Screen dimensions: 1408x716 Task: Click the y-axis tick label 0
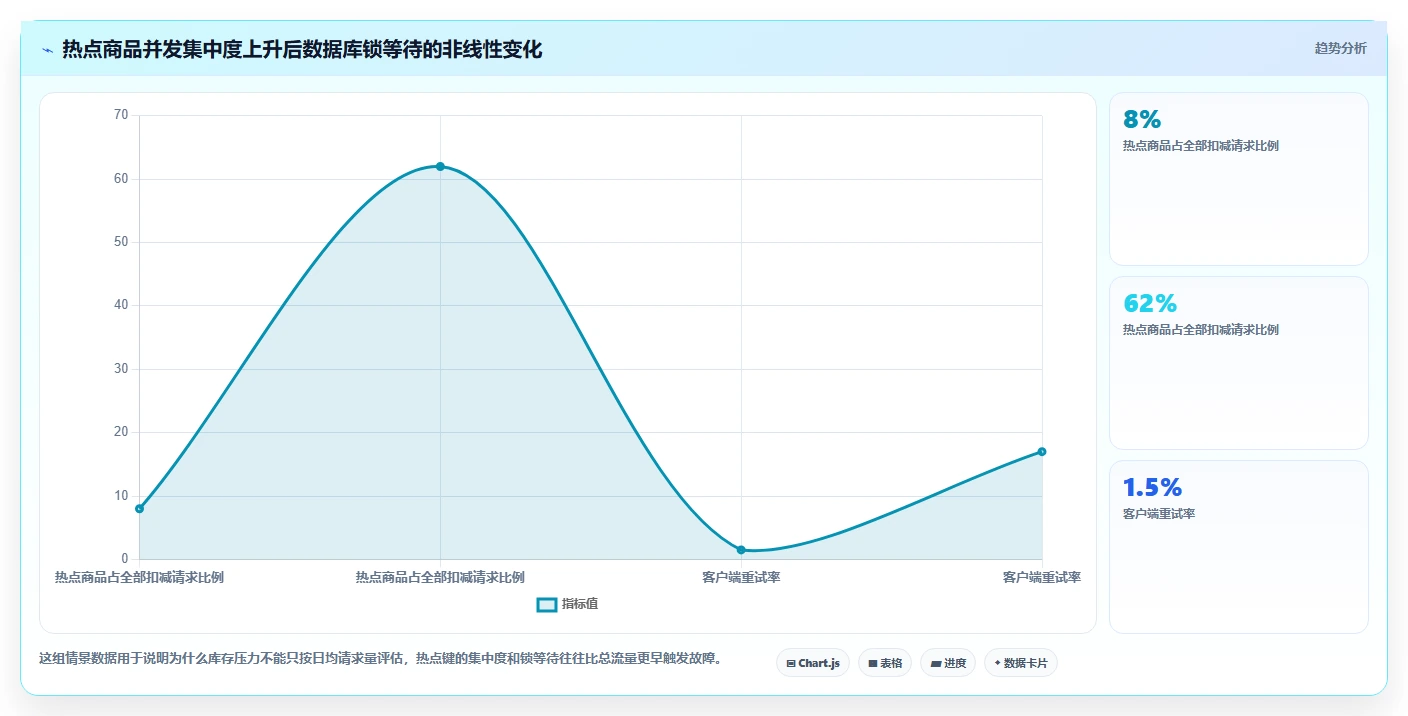(x=125, y=559)
